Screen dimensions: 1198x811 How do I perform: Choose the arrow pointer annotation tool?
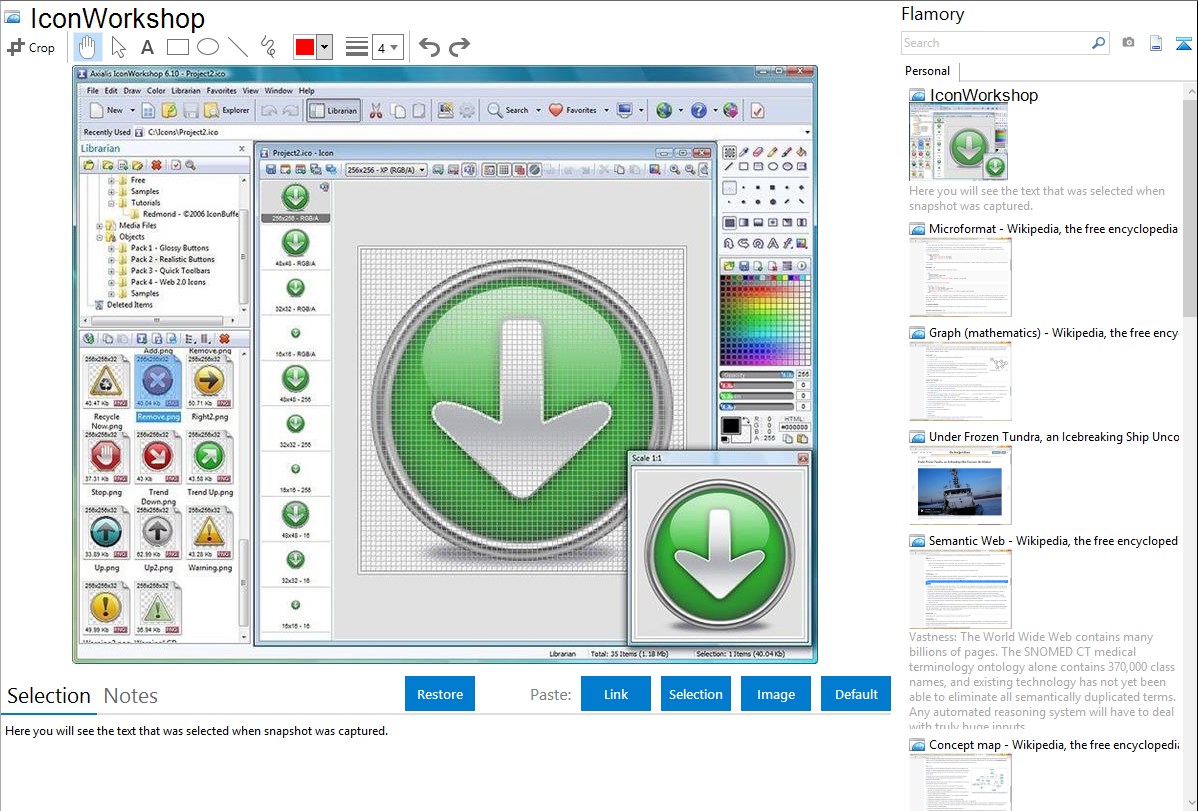click(118, 47)
